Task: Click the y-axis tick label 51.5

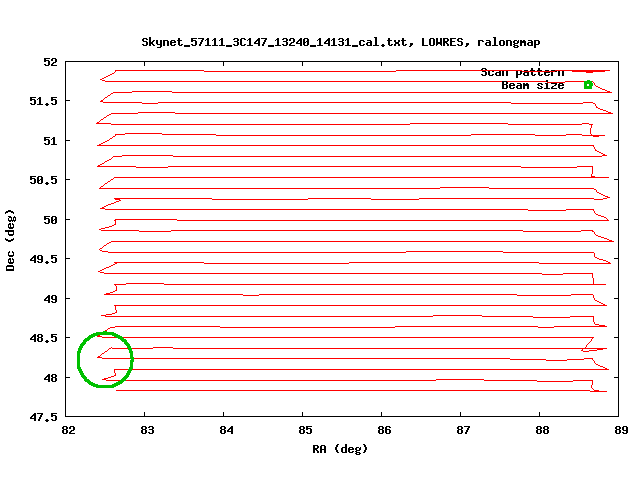Action: (x=44, y=101)
